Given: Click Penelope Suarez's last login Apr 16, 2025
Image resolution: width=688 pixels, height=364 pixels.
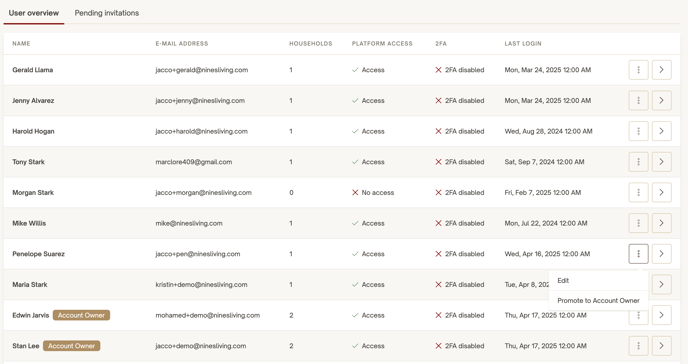Looking at the screenshot, I should tap(547, 254).
